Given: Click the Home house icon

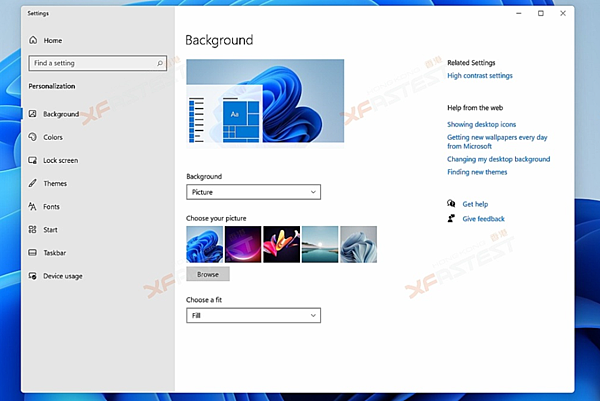Looking at the screenshot, I should [x=33, y=40].
